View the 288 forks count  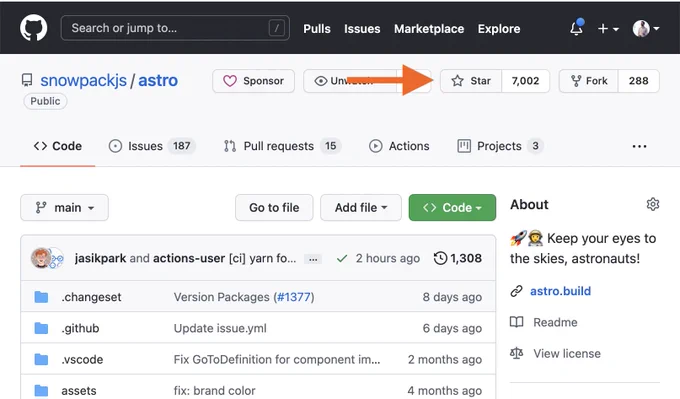[x=638, y=81]
